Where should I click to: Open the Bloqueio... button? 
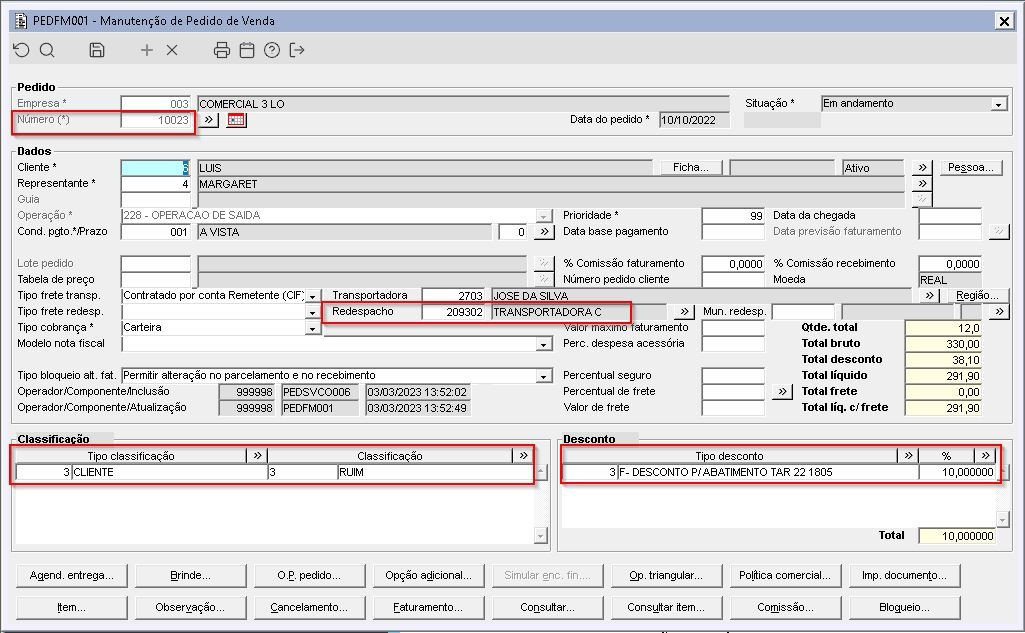(904, 607)
